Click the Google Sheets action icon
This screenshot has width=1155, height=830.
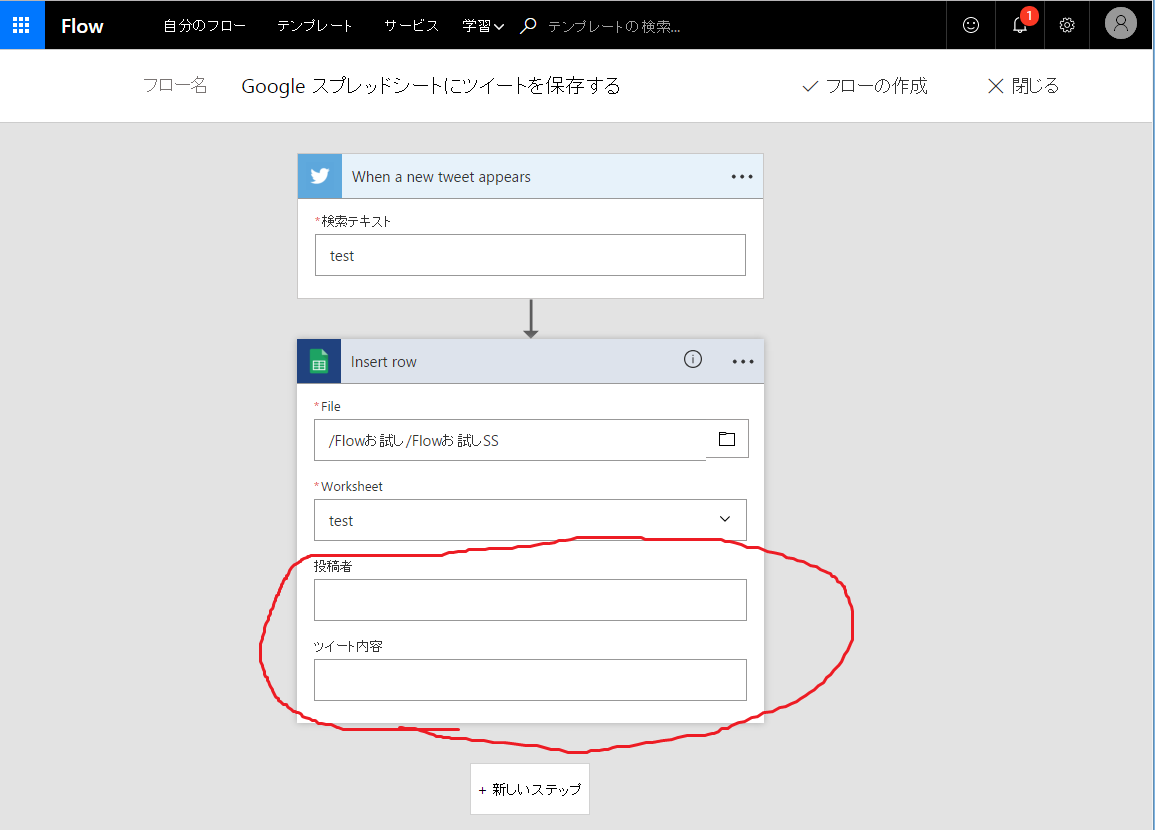click(319, 362)
